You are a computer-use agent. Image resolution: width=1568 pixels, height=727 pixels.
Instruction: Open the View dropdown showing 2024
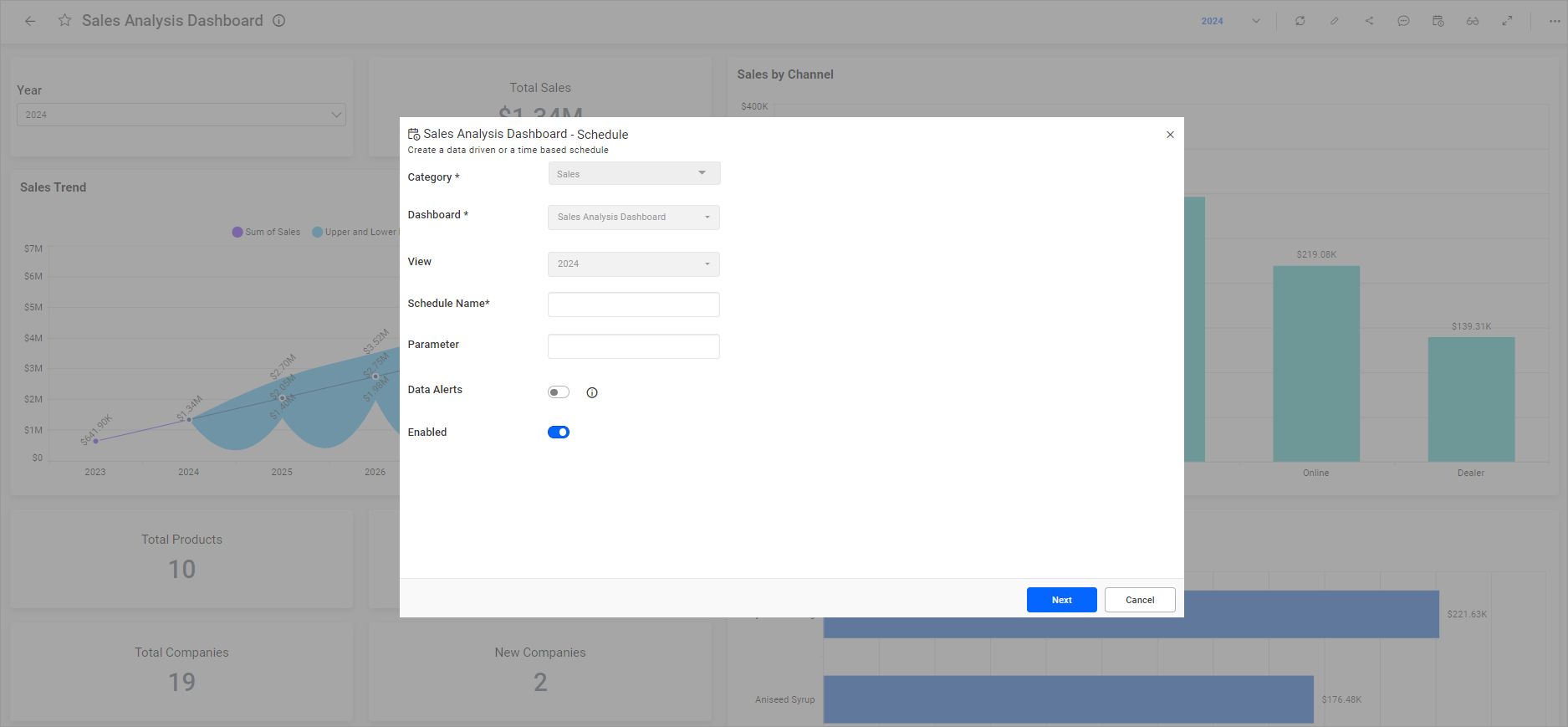[x=634, y=264]
